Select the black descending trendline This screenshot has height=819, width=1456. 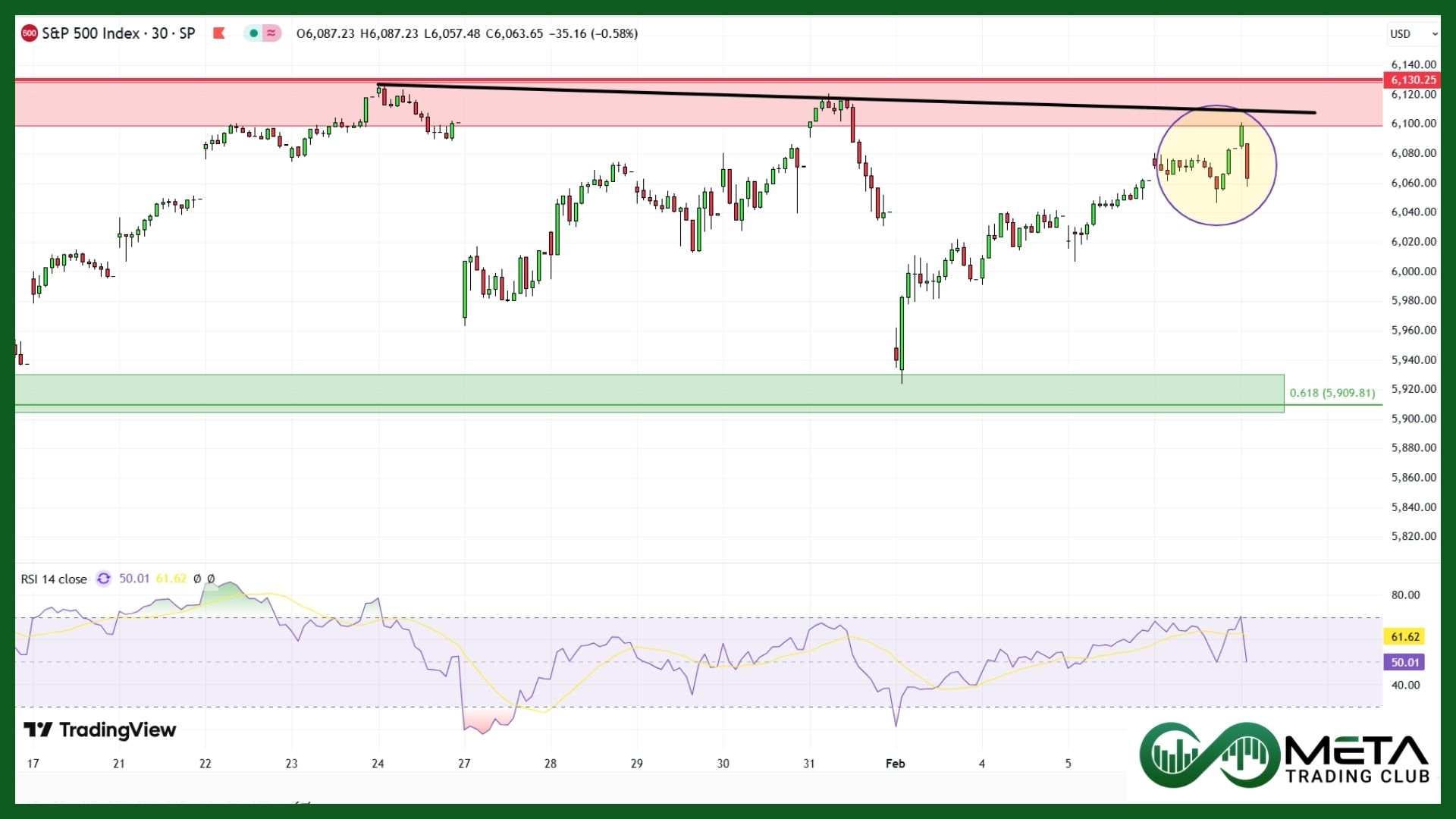click(846, 99)
